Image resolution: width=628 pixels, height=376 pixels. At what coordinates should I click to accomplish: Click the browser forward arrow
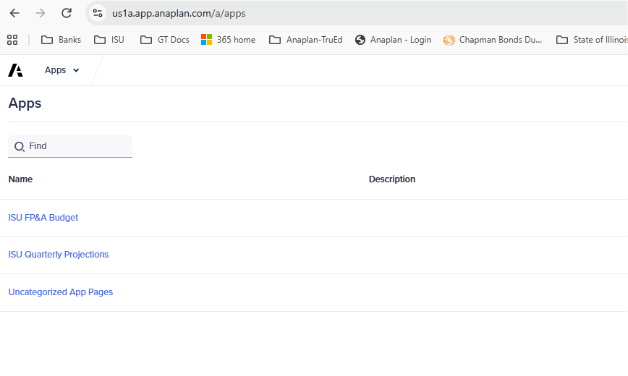(x=40, y=13)
